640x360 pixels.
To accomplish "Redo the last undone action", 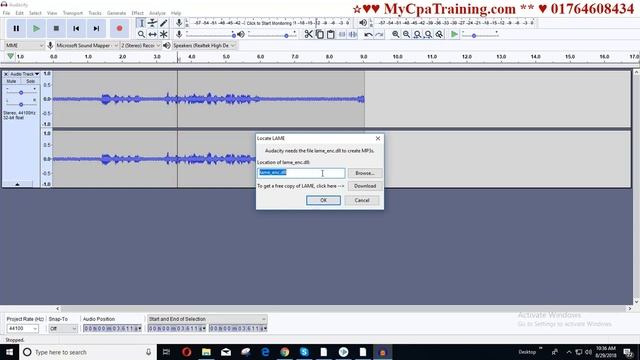I will 379,34.
